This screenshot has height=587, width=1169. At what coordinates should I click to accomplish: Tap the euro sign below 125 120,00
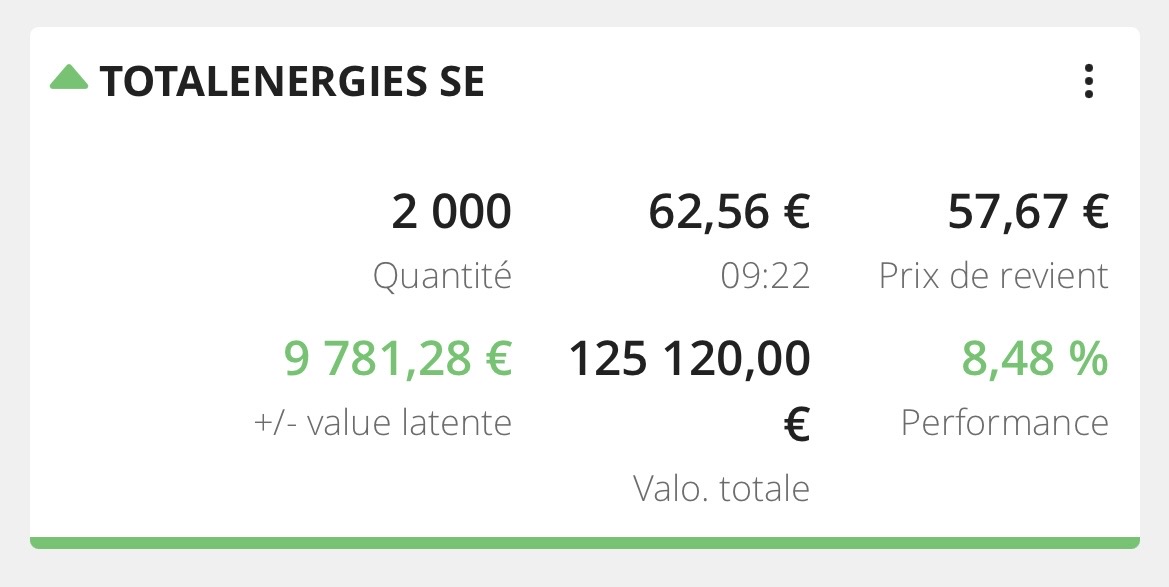click(795, 424)
